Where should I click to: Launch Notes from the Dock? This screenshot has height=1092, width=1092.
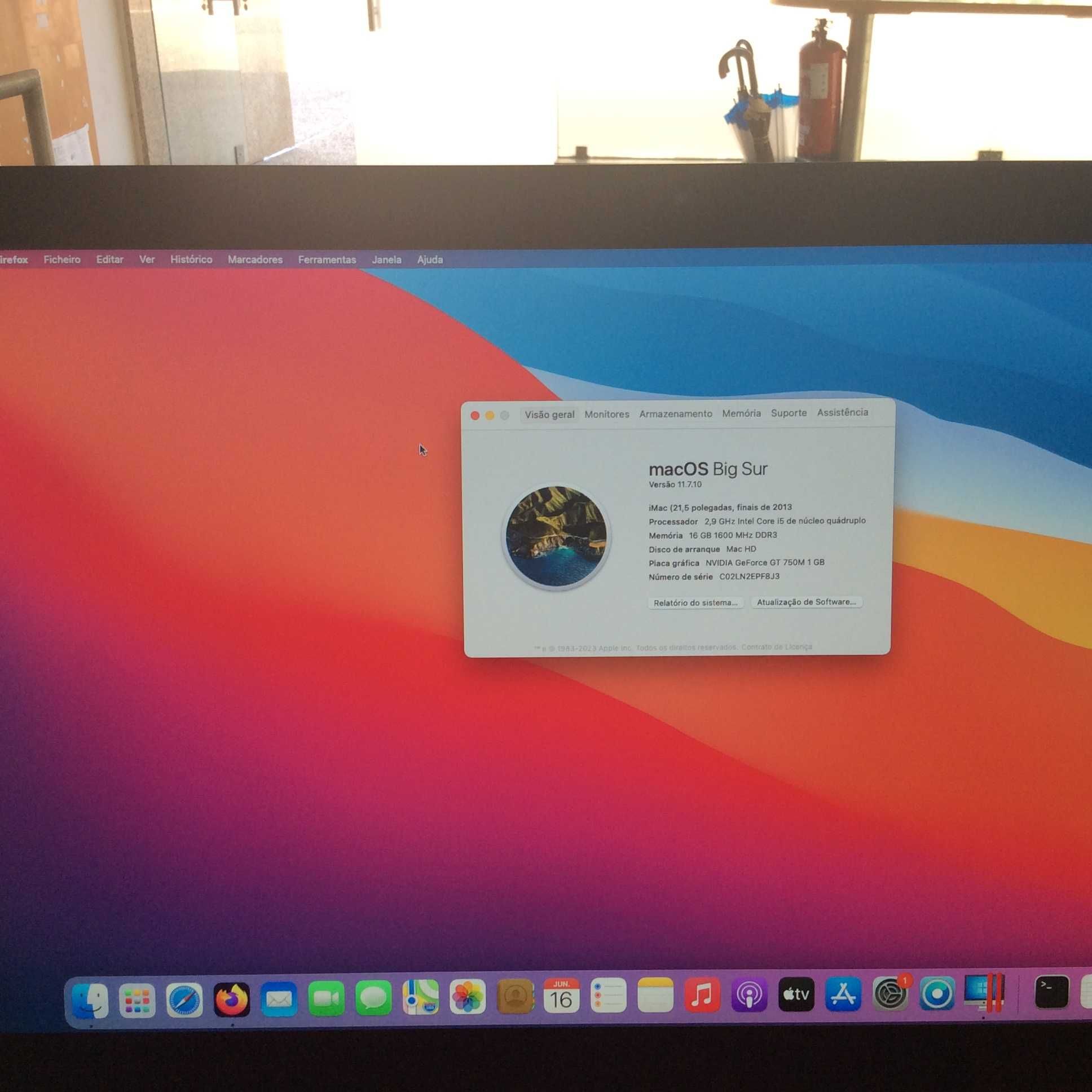tap(655, 995)
